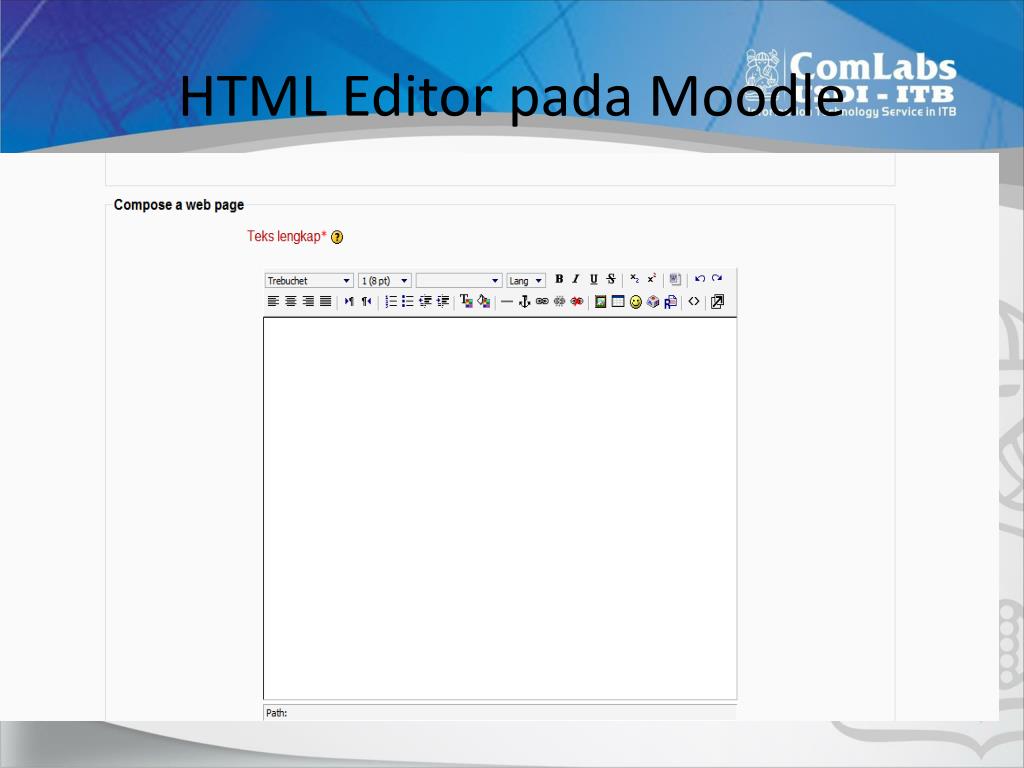Align text right
Image resolution: width=1024 pixels, height=768 pixels.
[x=308, y=301]
